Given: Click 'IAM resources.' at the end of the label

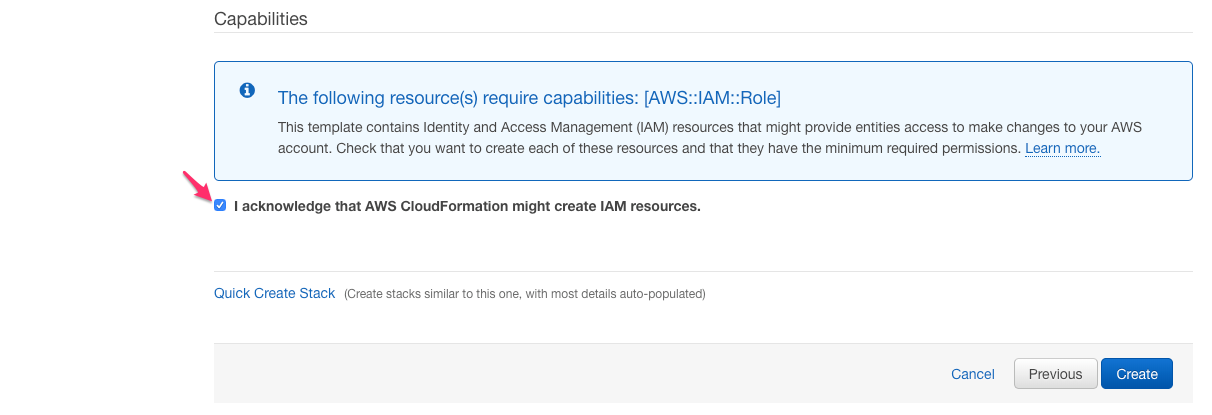Looking at the screenshot, I should click(650, 207).
